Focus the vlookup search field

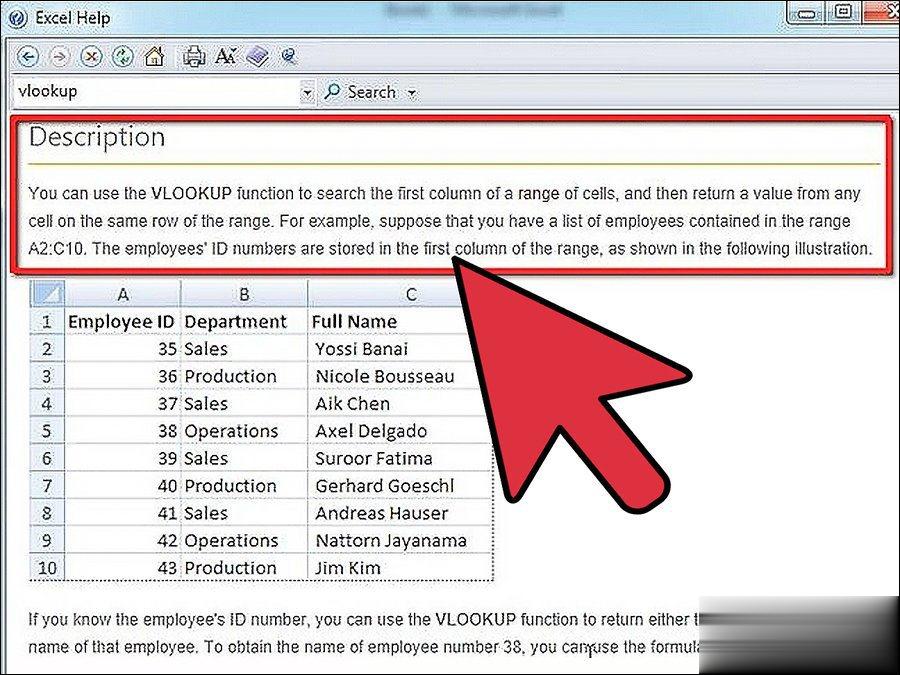click(x=155, y=92)
